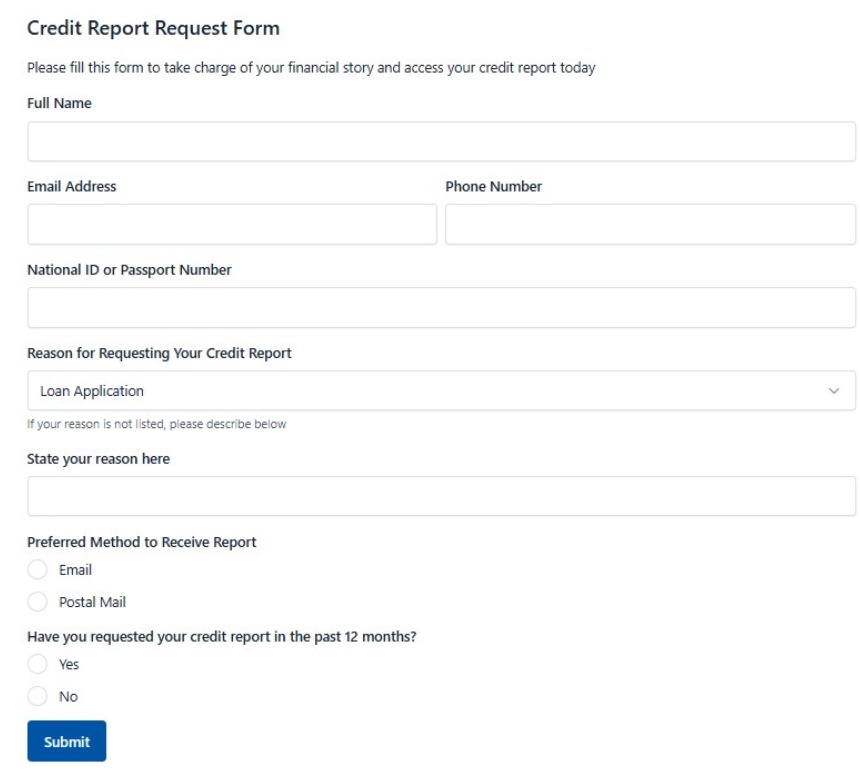This screenshot has height=771, width=860.
Task: Click the Full Name input field
Action: pyautogui.click(x=441, y=141)
